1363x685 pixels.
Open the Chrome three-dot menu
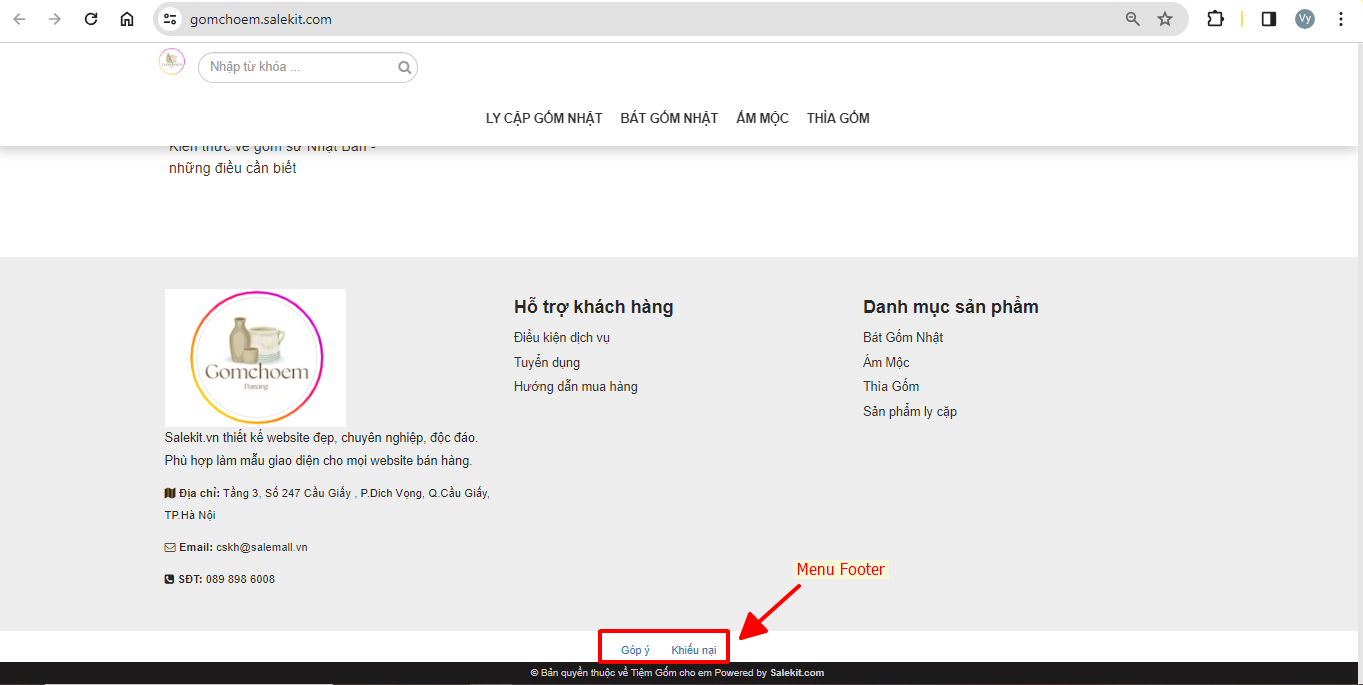[x=1341, y=19]
